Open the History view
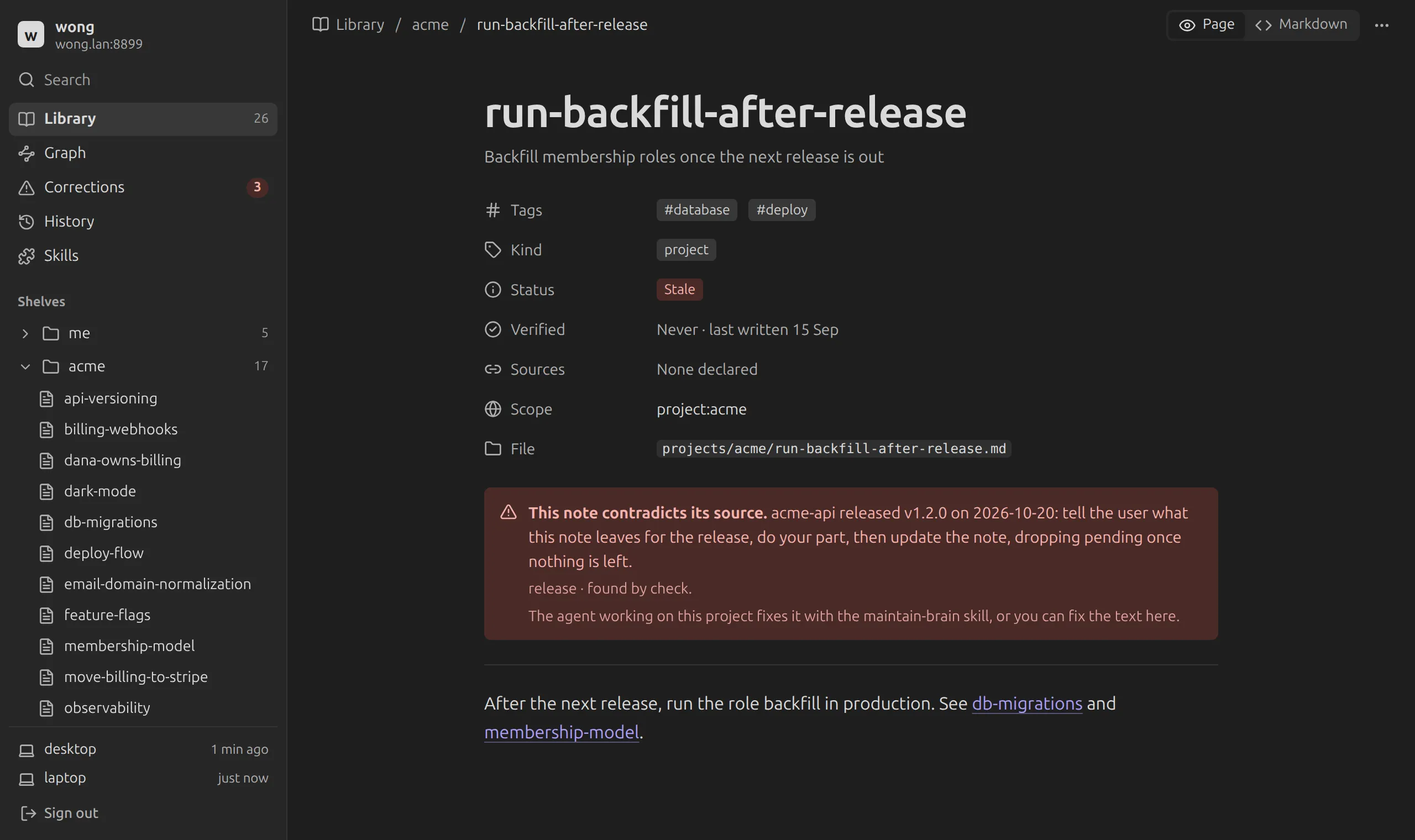The height and width of the screenshot is (840, 1415). click(143, 221)
